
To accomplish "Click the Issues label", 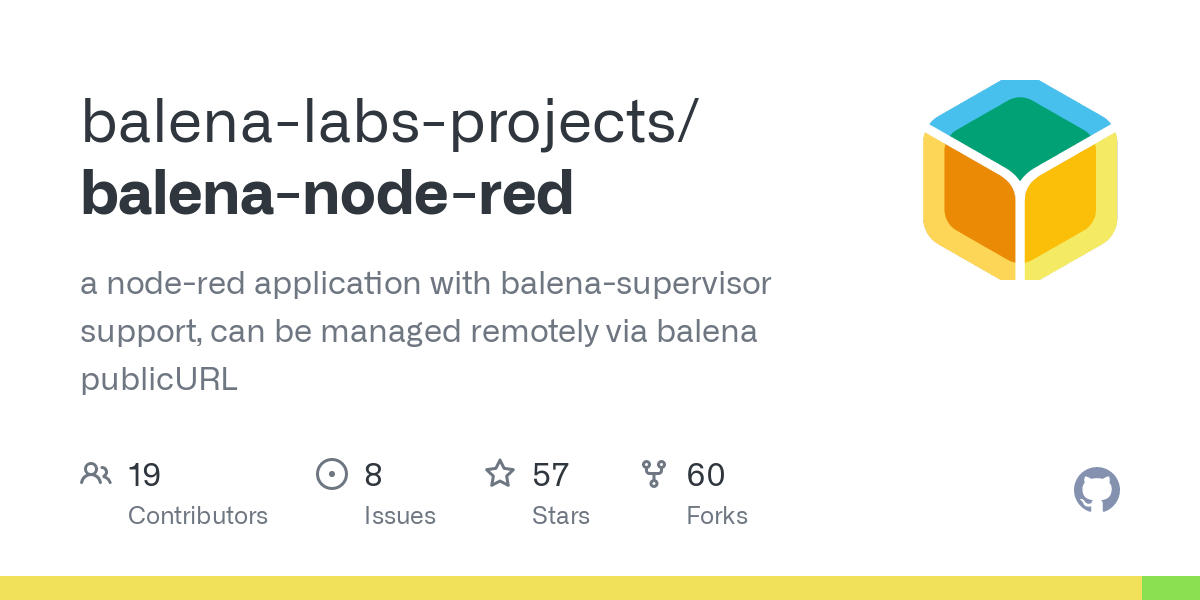I will [x=400, y=516].
